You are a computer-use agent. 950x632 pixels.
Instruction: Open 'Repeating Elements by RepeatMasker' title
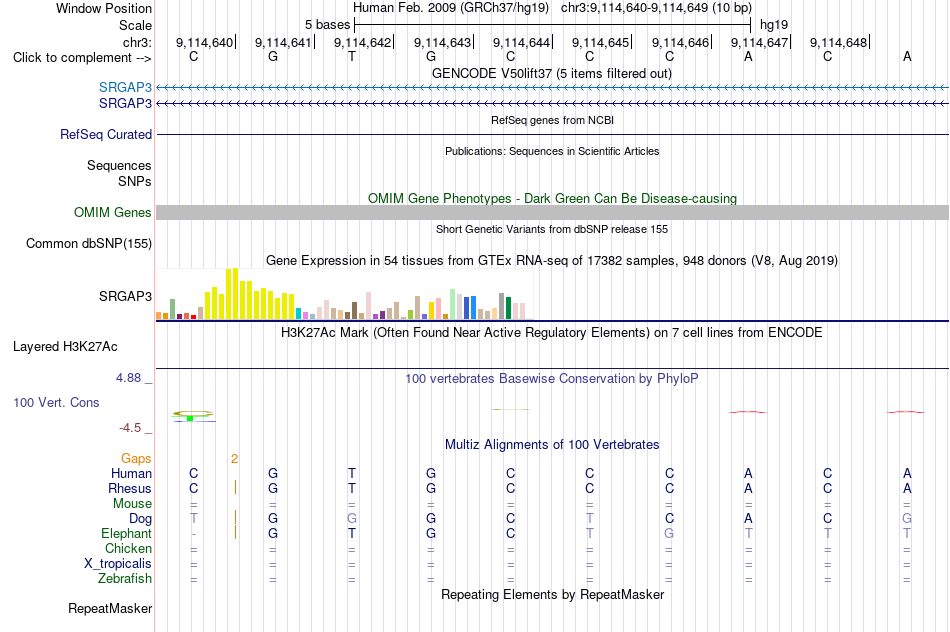coord(552,594)
